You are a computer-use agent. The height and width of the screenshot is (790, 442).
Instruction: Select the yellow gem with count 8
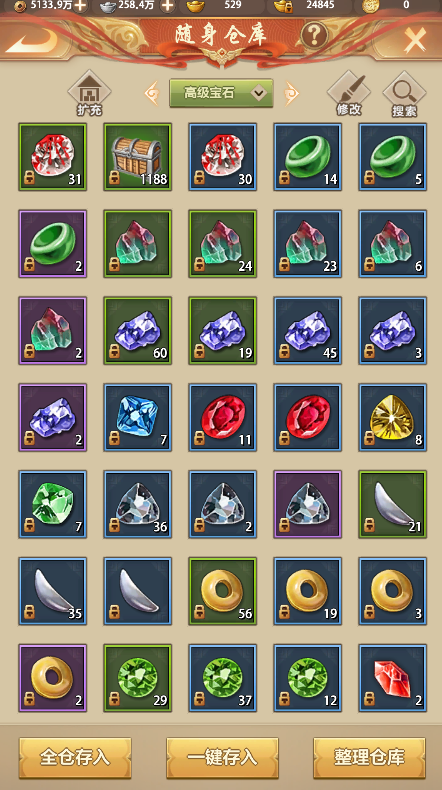pyautogui.click(x=393, y=417)
